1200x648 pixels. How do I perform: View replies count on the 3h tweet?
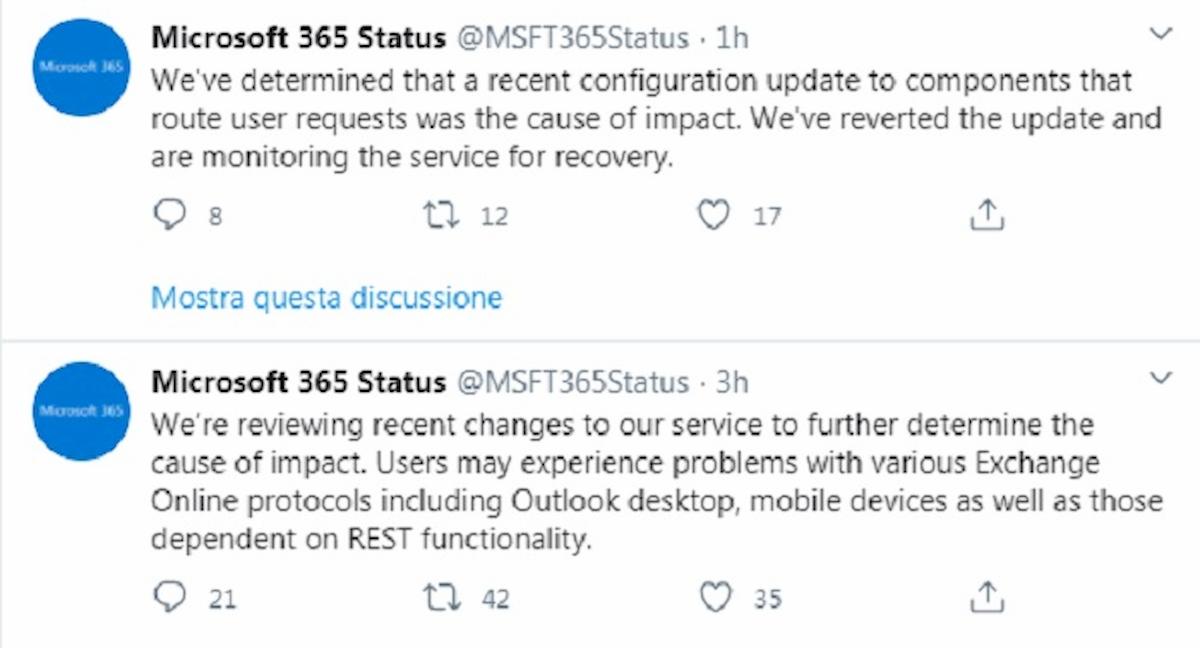click(220, 596)
